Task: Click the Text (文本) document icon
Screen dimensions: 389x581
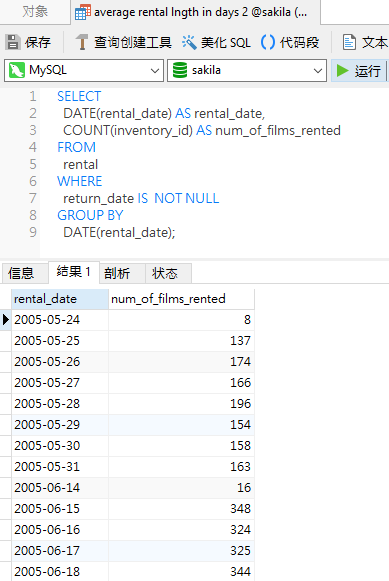Action: pos(349,42)
